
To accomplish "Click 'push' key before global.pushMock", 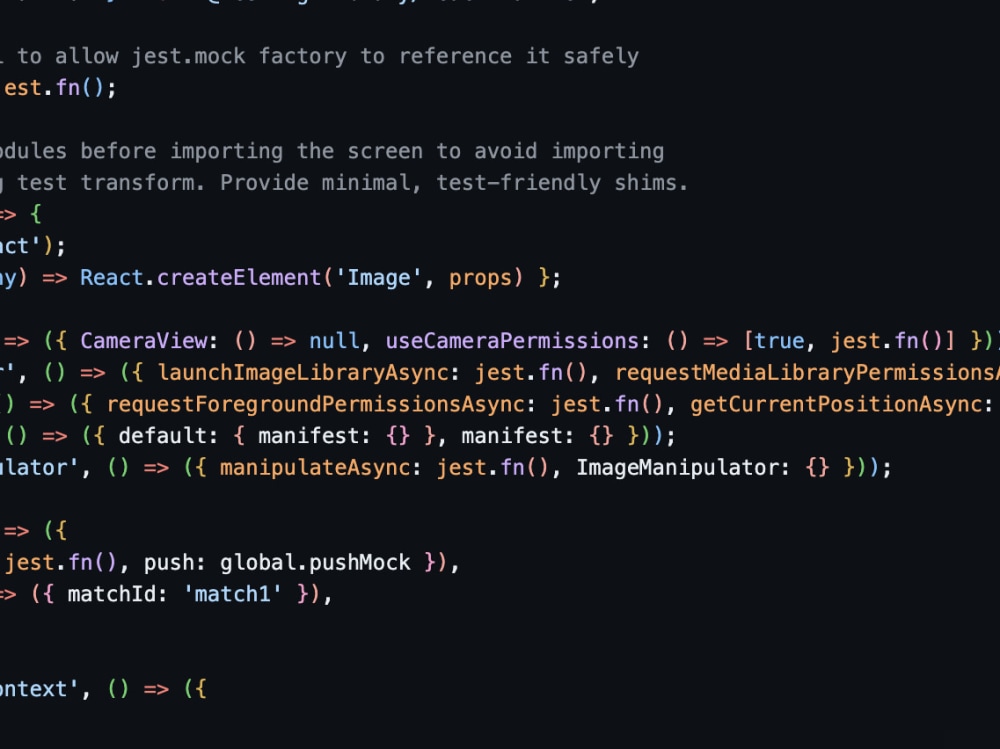I will [x=169, y=563].
